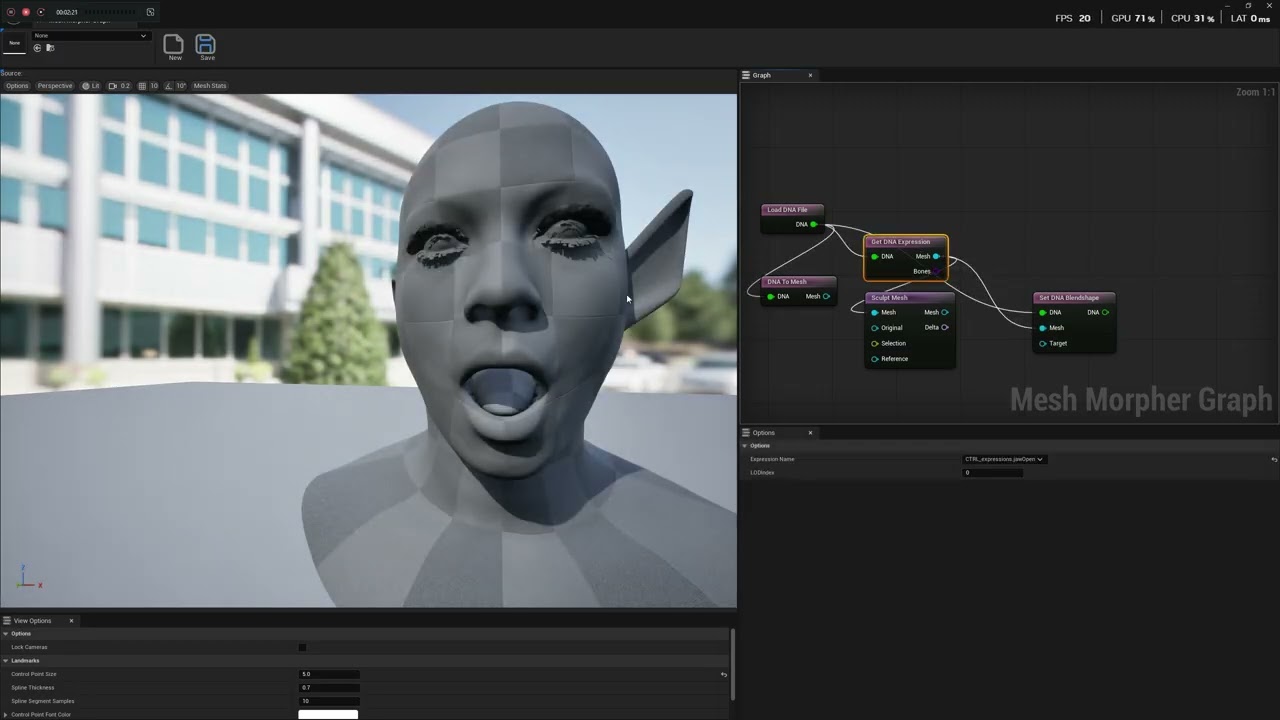Collapse the Options section under the graph

745,446
